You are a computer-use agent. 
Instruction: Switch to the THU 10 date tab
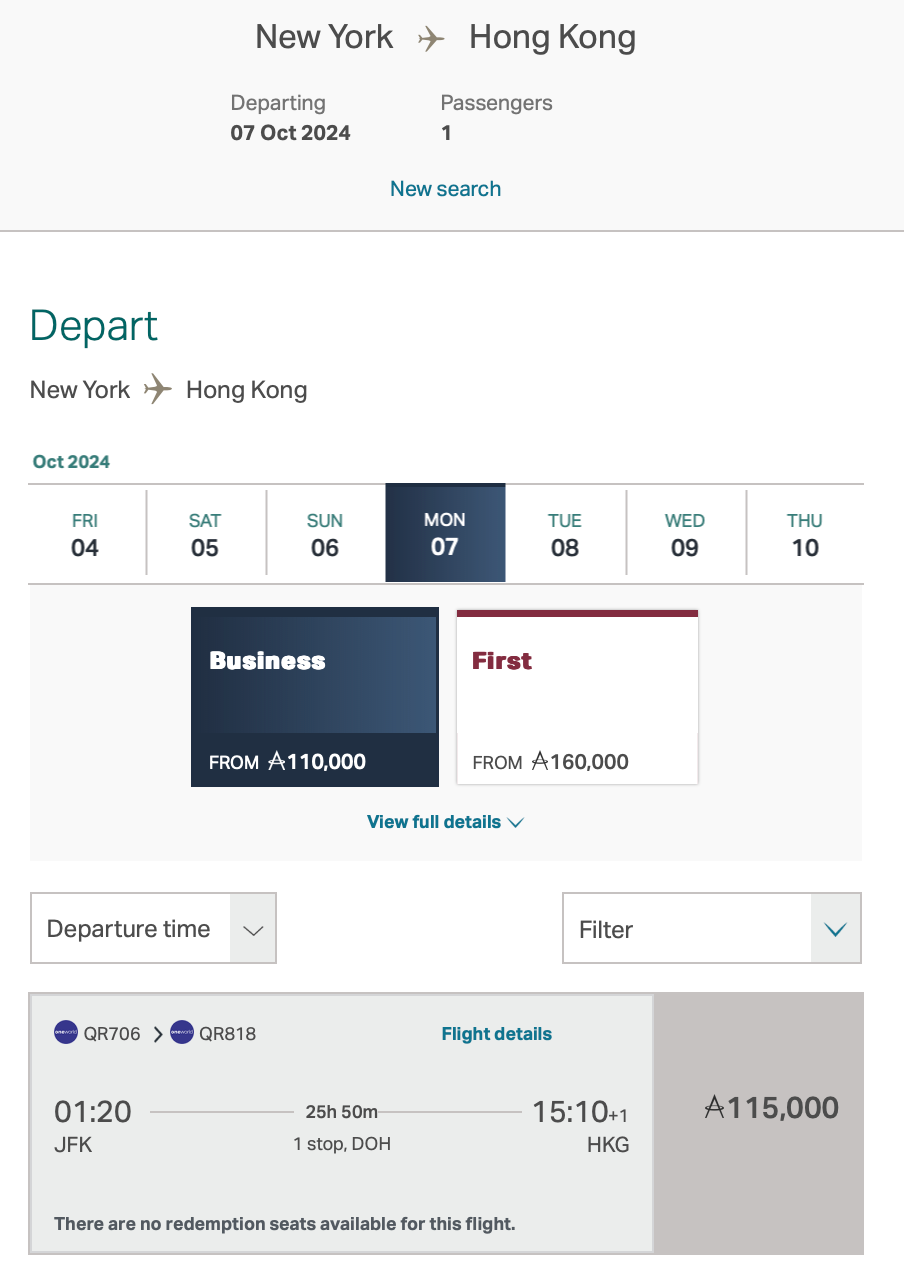[x=805, y=533]
